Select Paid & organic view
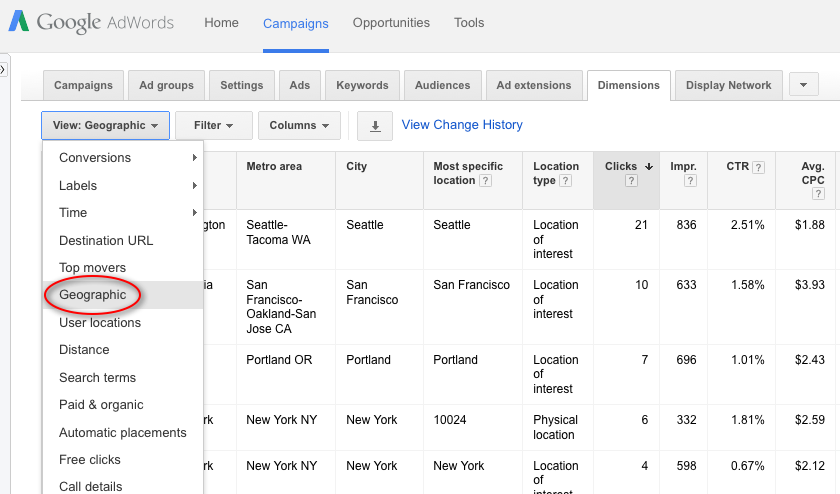This screenshot has height=494, width=840. (x=123, y=405)
